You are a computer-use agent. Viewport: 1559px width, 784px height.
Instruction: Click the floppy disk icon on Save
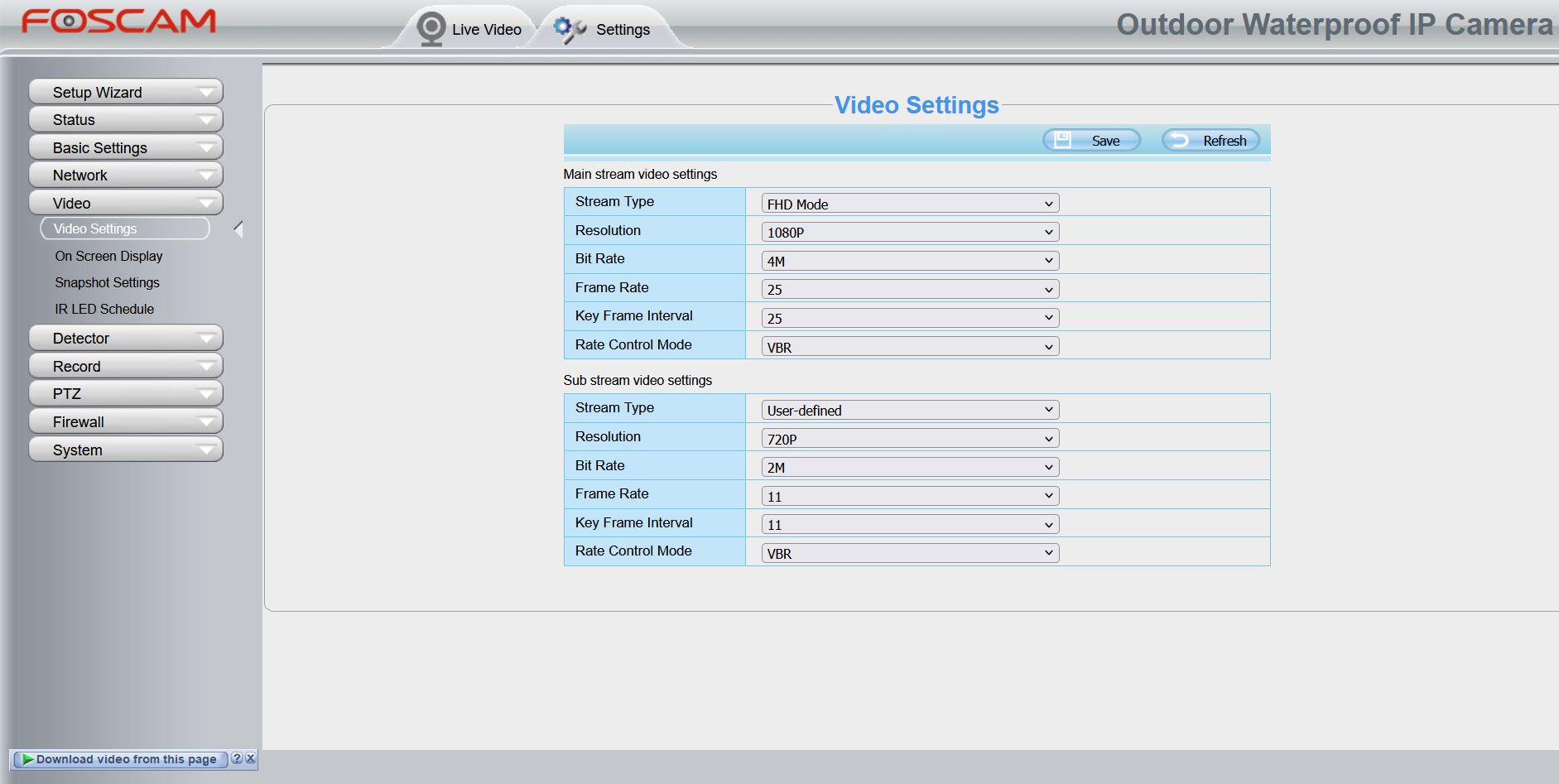click(x=1063, y=140)
